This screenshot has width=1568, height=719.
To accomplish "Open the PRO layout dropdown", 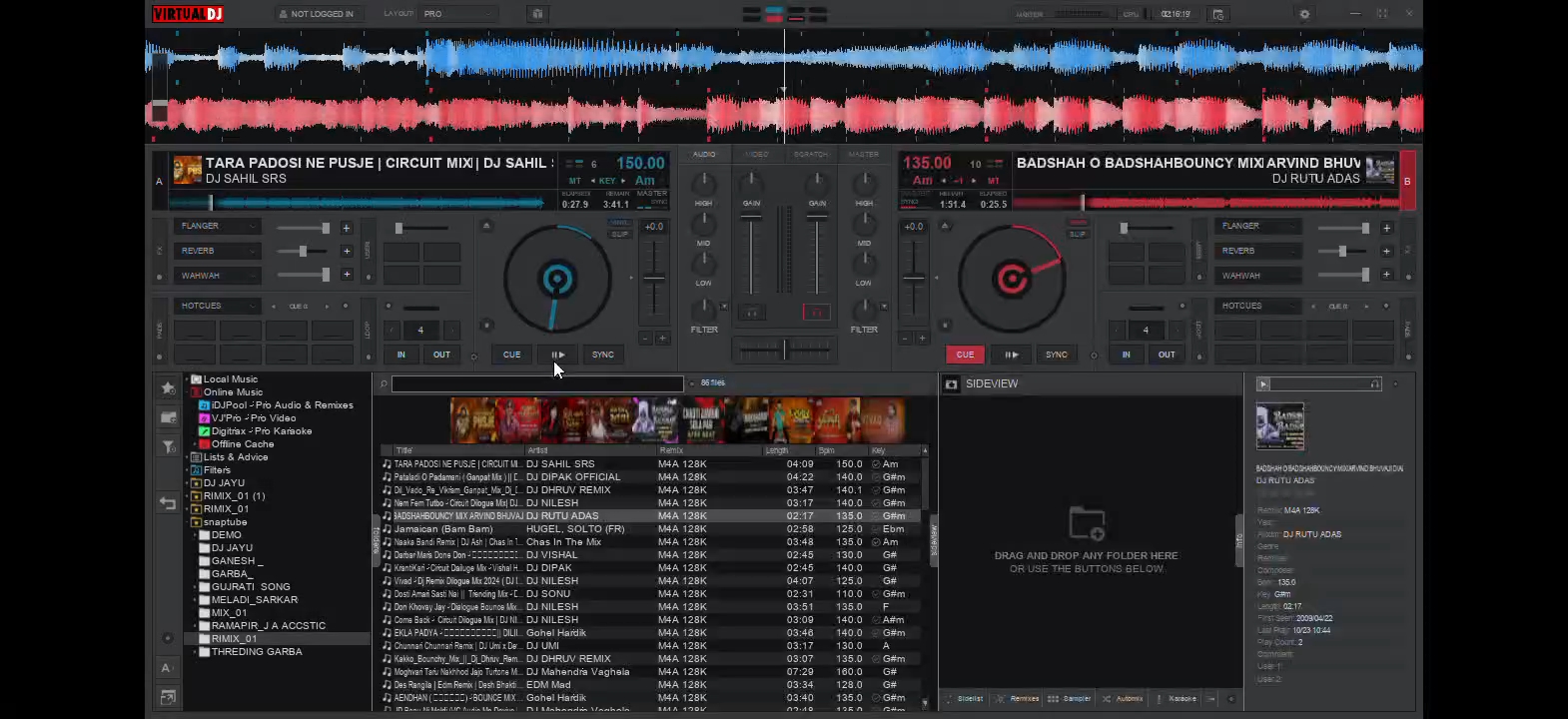I will 459,14.
